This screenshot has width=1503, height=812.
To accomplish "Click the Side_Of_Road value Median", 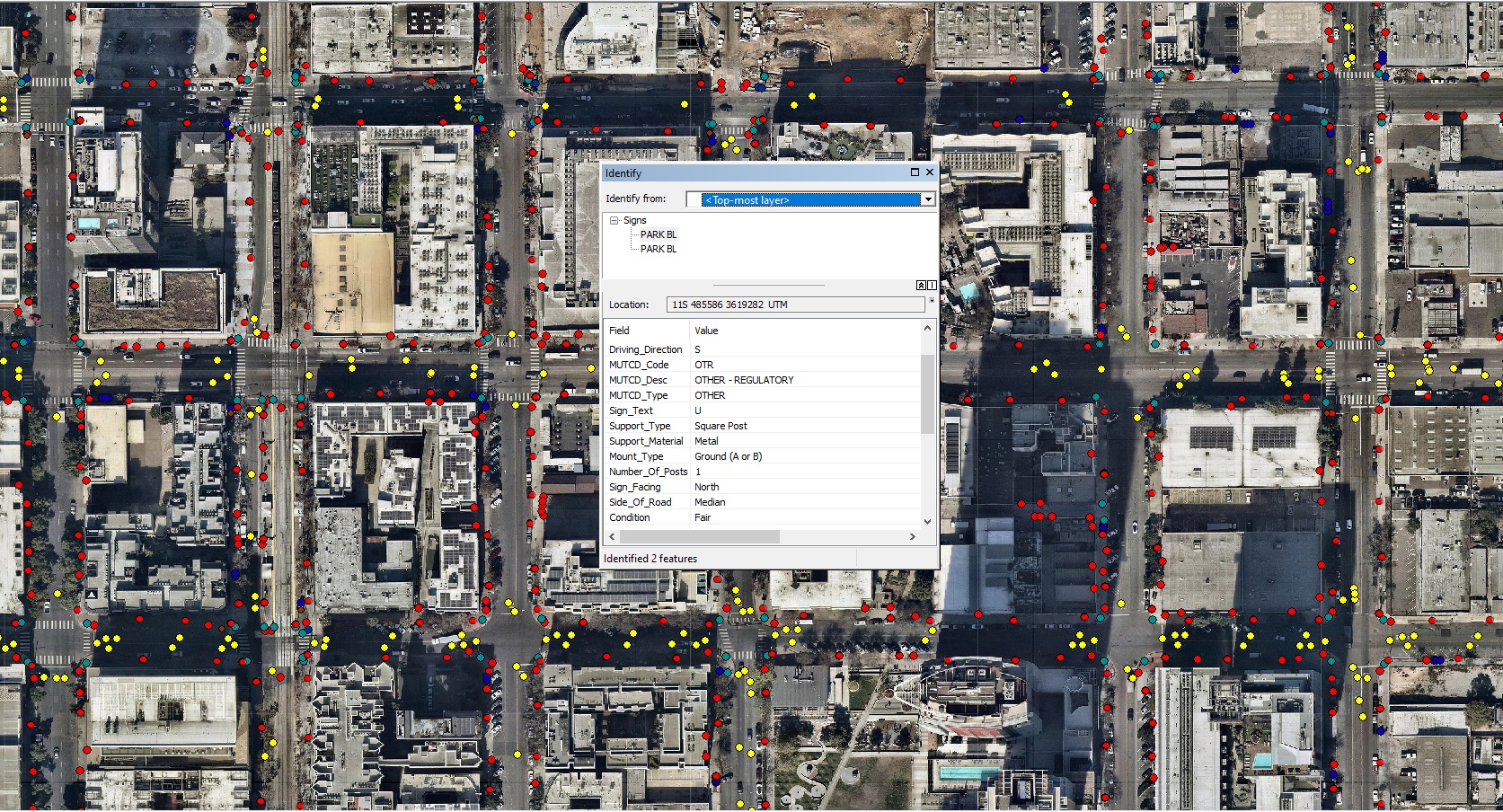I will pyautogui.click(x=710, y=502).
